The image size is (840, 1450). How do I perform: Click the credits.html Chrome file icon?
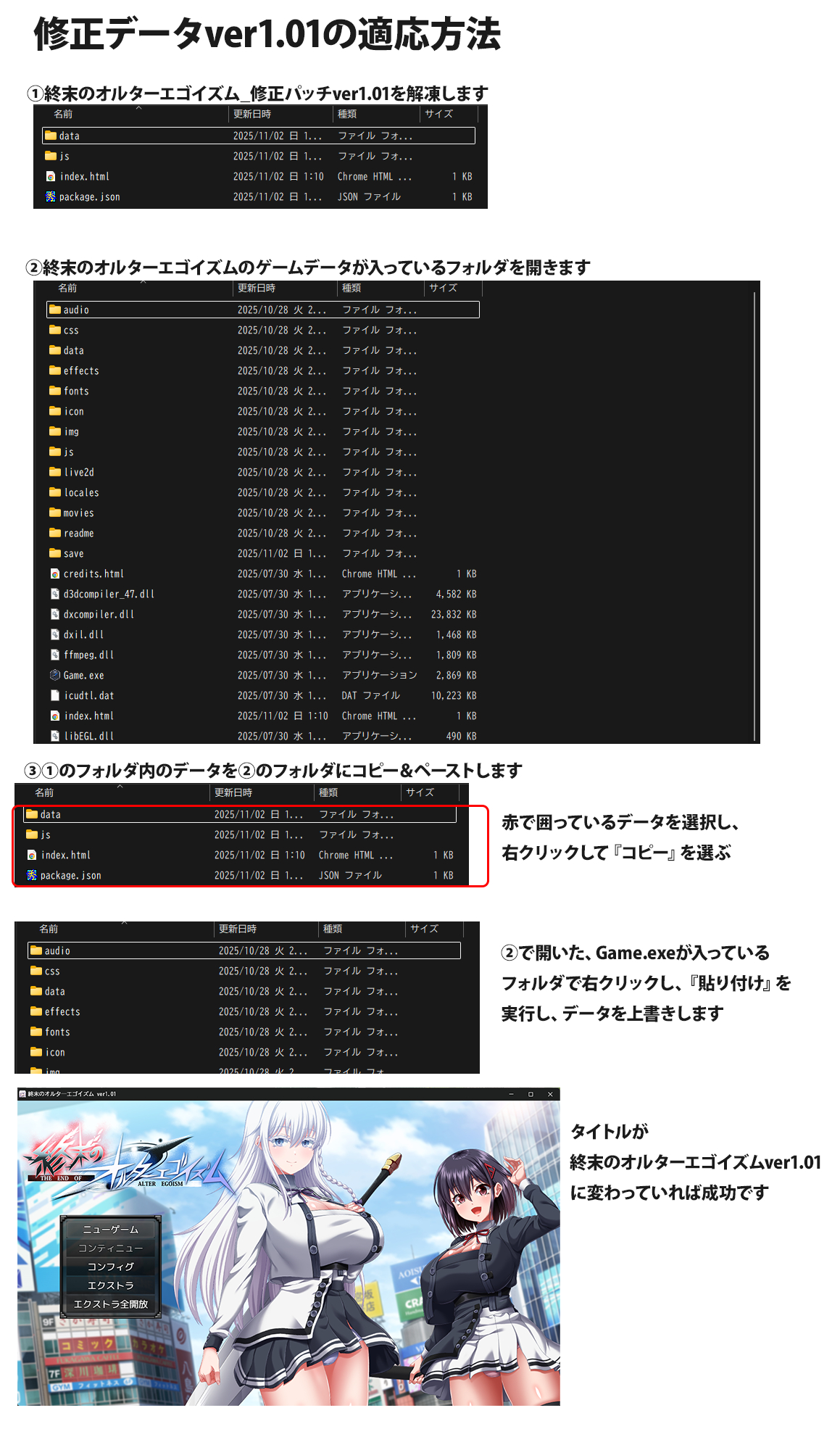point(55,573)
